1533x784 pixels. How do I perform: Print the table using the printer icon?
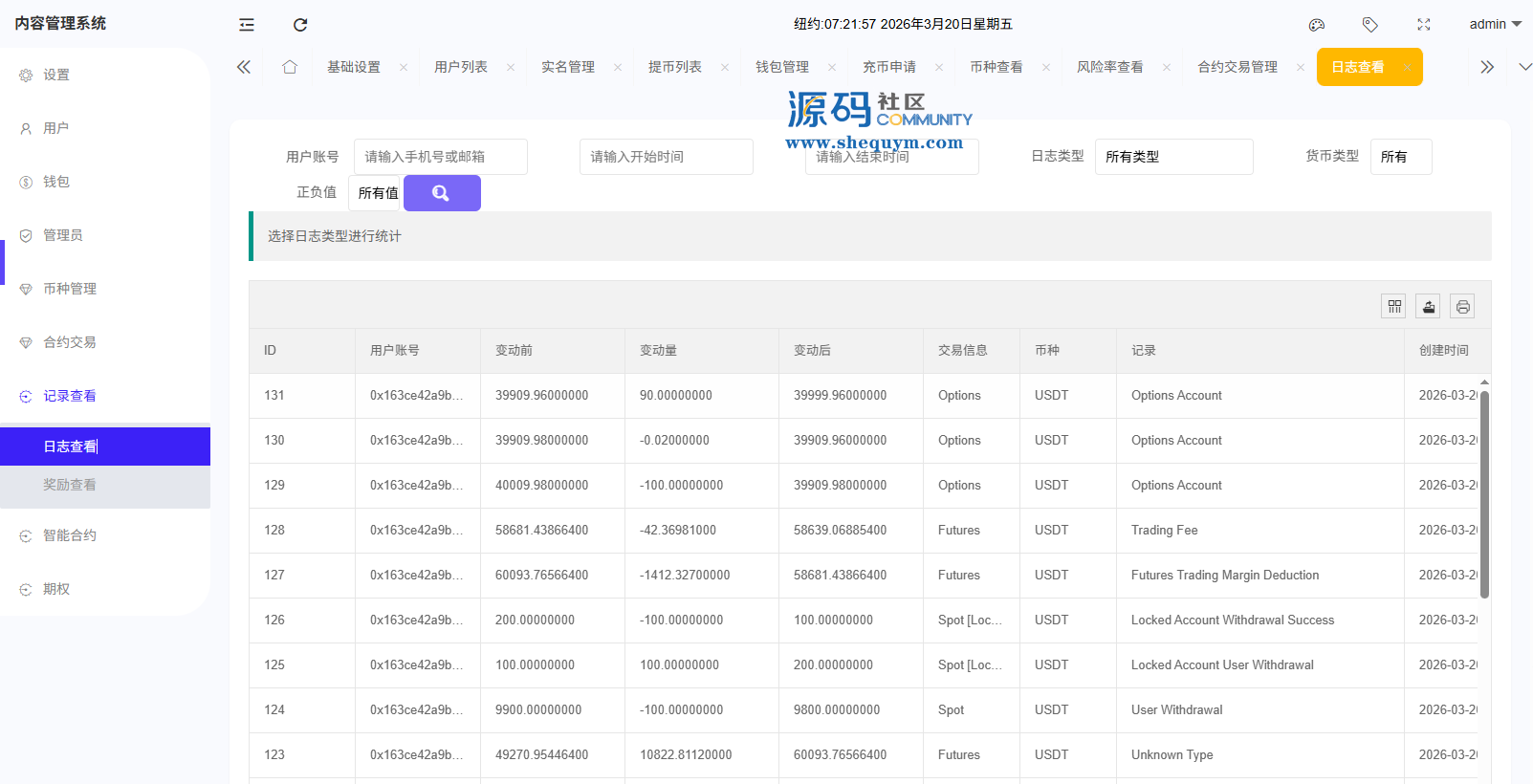click(1462, 306)
